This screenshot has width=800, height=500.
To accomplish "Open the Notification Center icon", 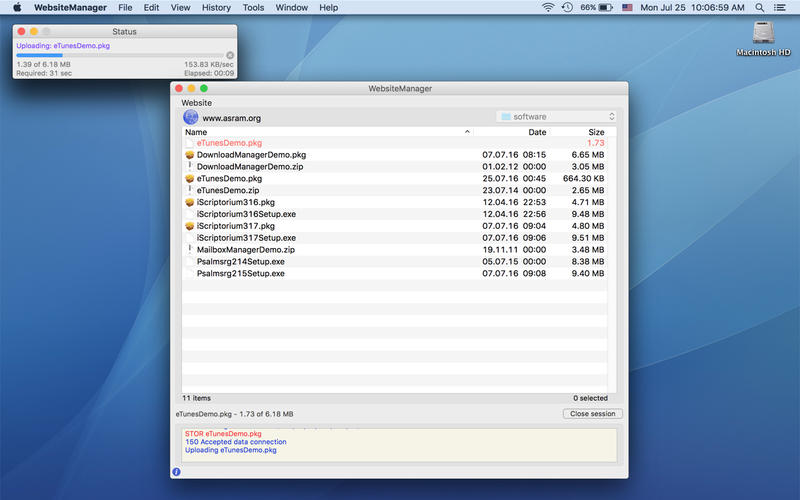I will coord(780,8).
